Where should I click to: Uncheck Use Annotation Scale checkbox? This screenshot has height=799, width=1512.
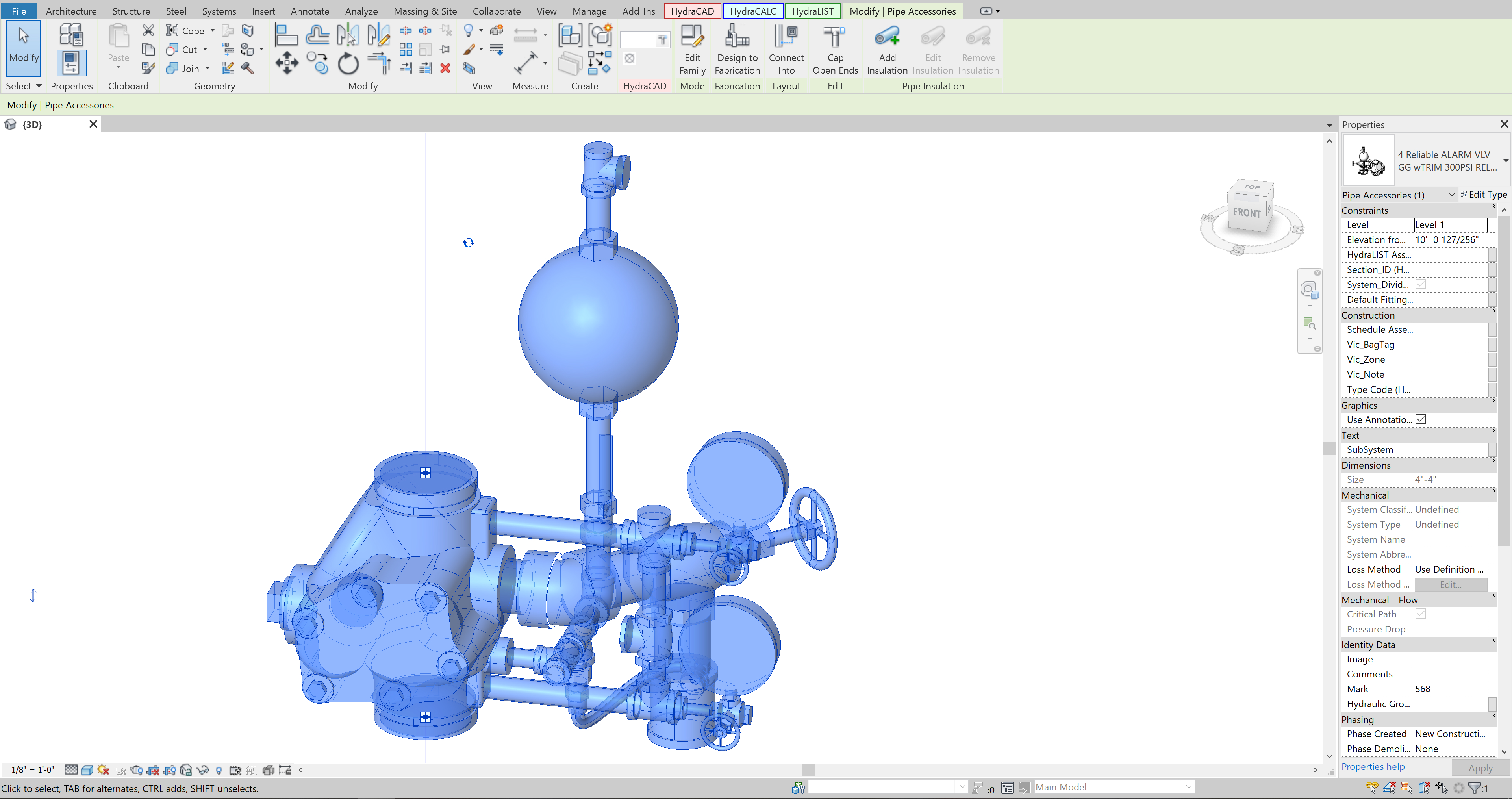(x=1421, y=419)
